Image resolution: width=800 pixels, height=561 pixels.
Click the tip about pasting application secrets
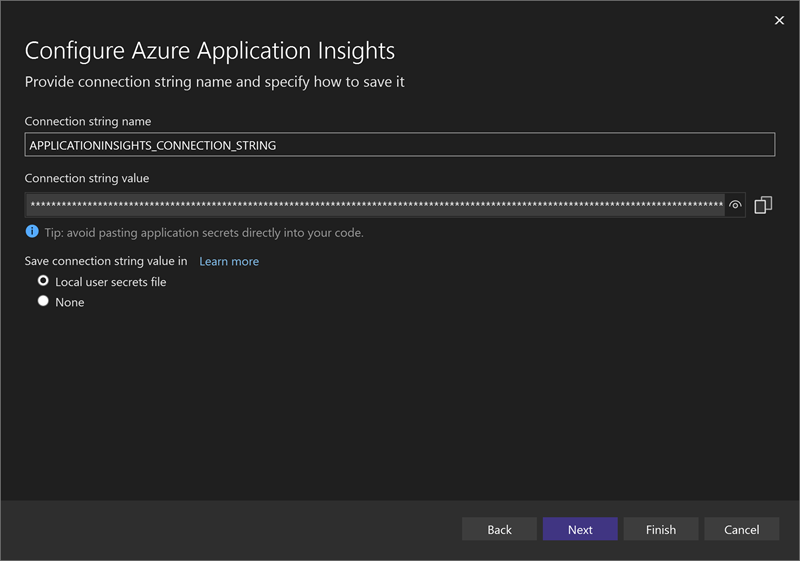pos(204,233)
